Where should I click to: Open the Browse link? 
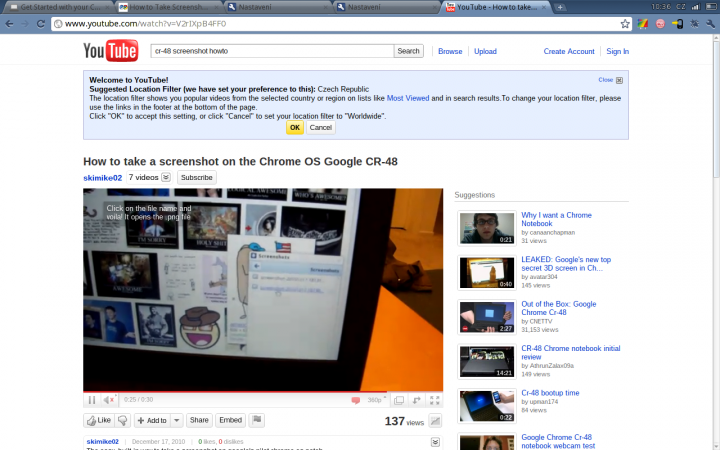point(450,51)
